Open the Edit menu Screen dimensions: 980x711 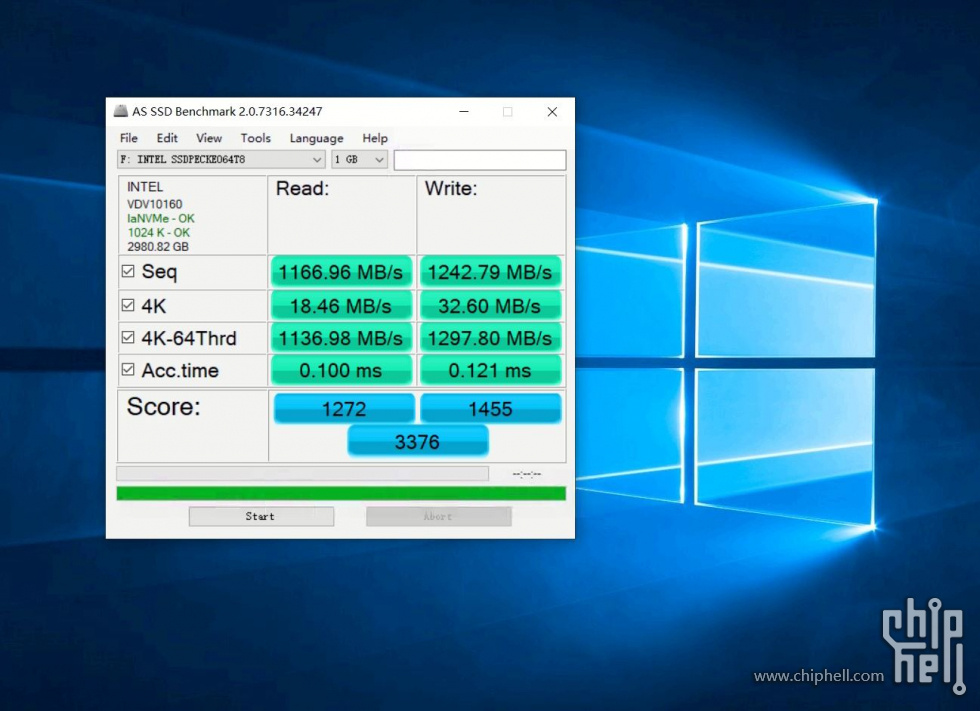[x=167, y=138]
